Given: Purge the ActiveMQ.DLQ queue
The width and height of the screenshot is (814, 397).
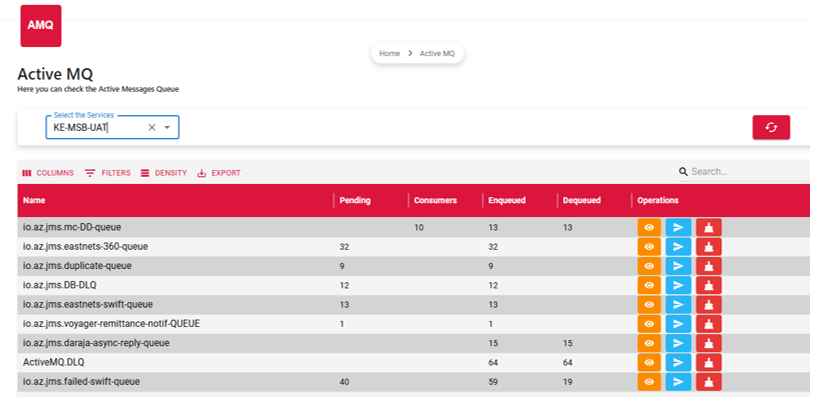Looking at the screenshot, I should [x=709, y=363].
